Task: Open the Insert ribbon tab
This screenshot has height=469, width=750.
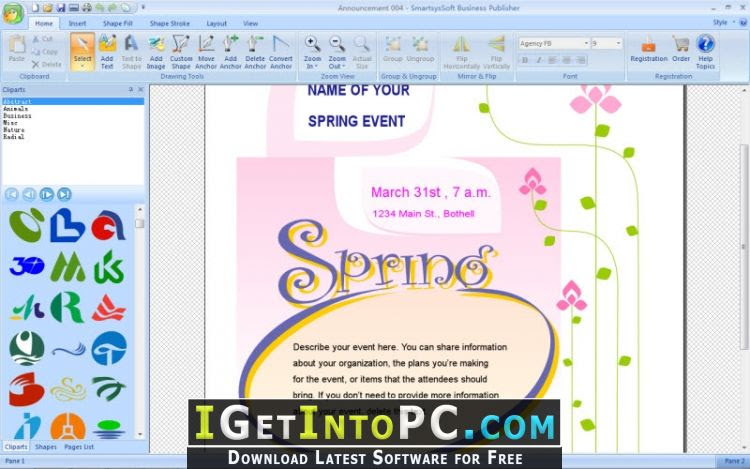Action: click(77, 23)
